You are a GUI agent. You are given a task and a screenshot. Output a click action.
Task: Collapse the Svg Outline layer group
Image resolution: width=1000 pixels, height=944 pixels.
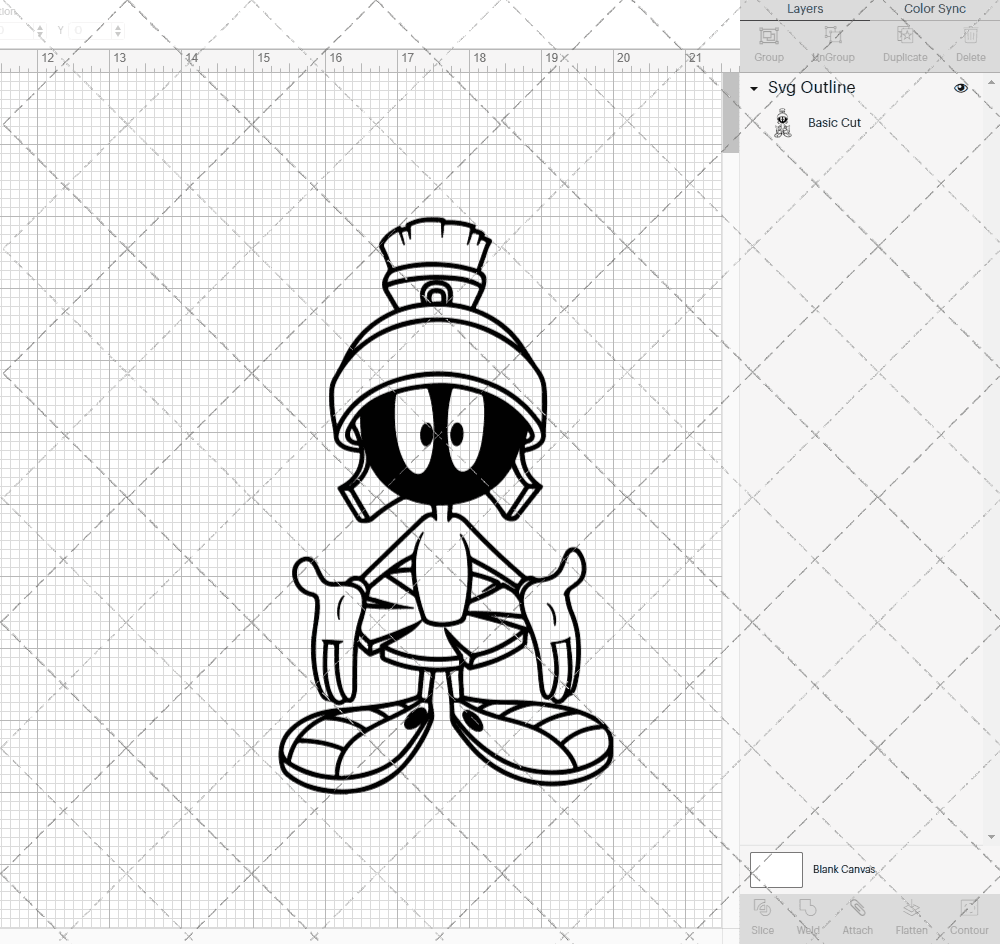pos(754,89)
